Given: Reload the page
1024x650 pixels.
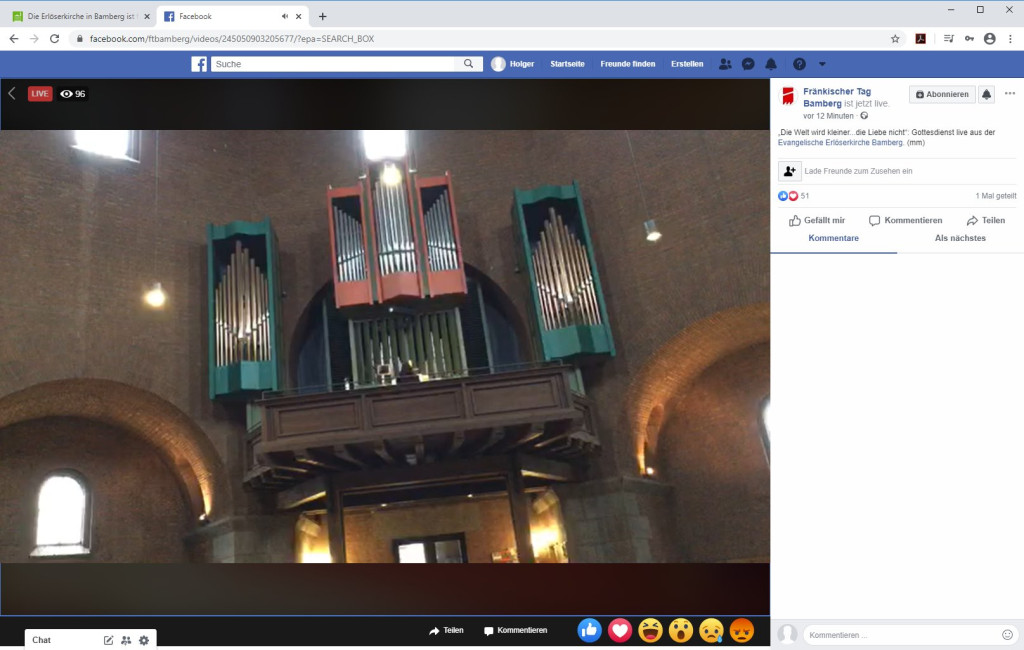Looking at the screenshot, I should point(55,39).
